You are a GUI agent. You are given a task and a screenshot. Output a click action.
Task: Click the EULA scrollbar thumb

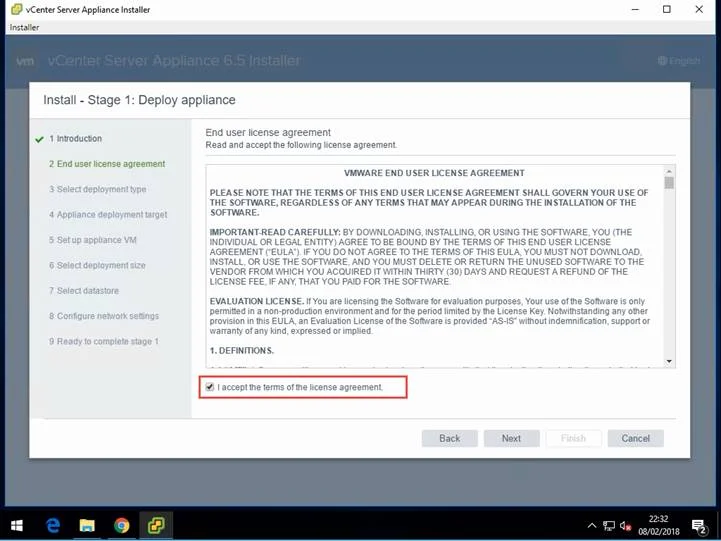[x=669, y=183]
